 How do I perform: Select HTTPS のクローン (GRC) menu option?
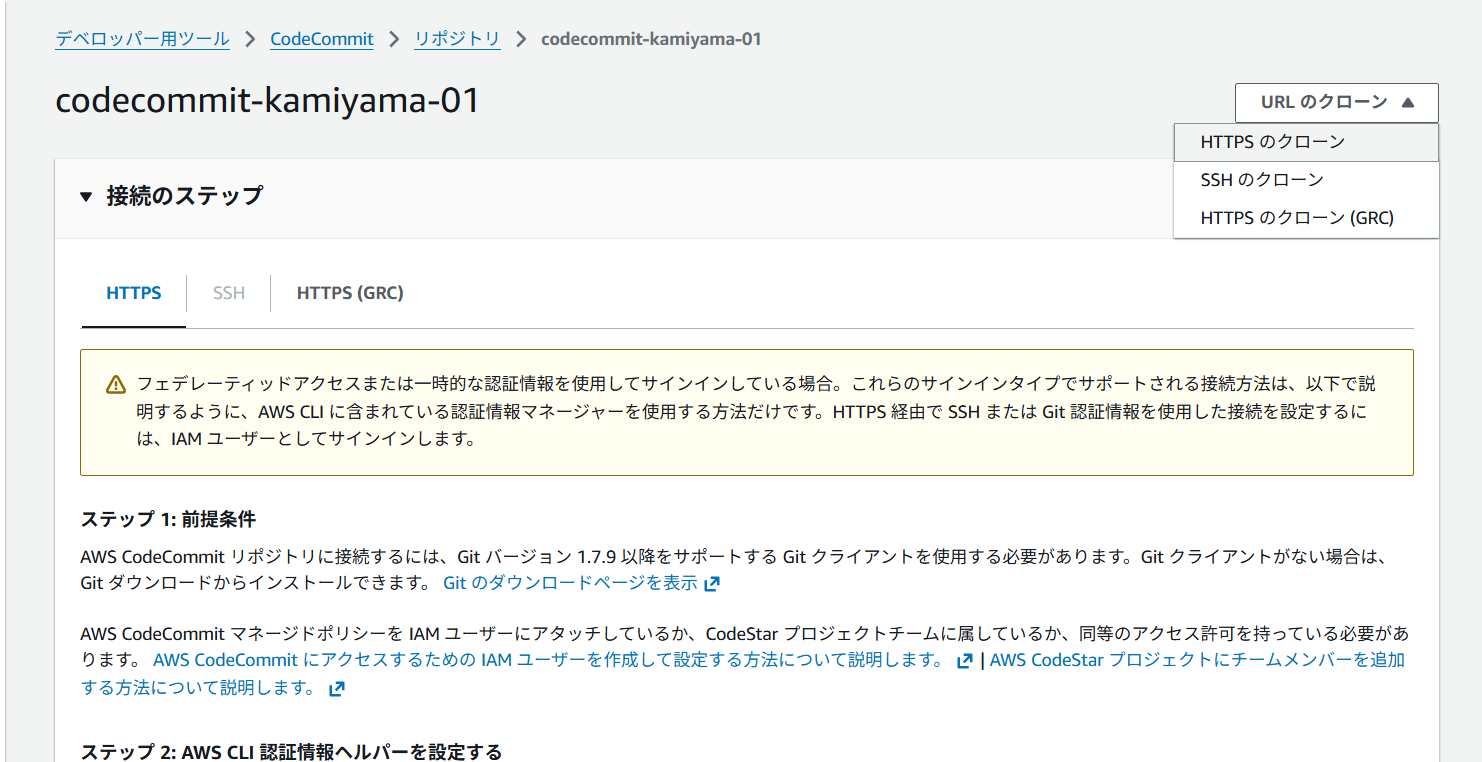coord(1306,218)
